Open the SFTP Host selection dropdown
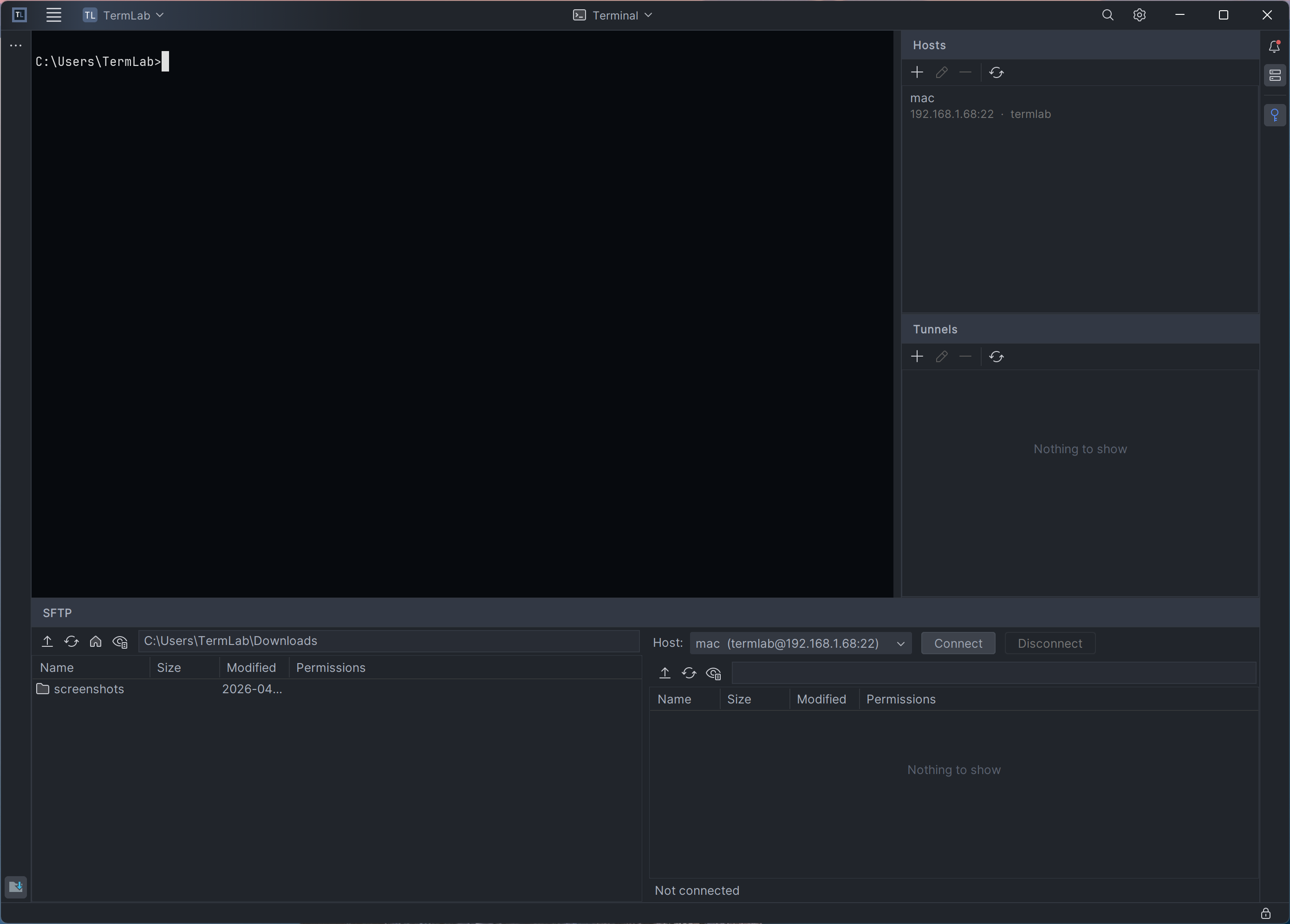This screenshot has width=1290, height=924. pos(900,643)
